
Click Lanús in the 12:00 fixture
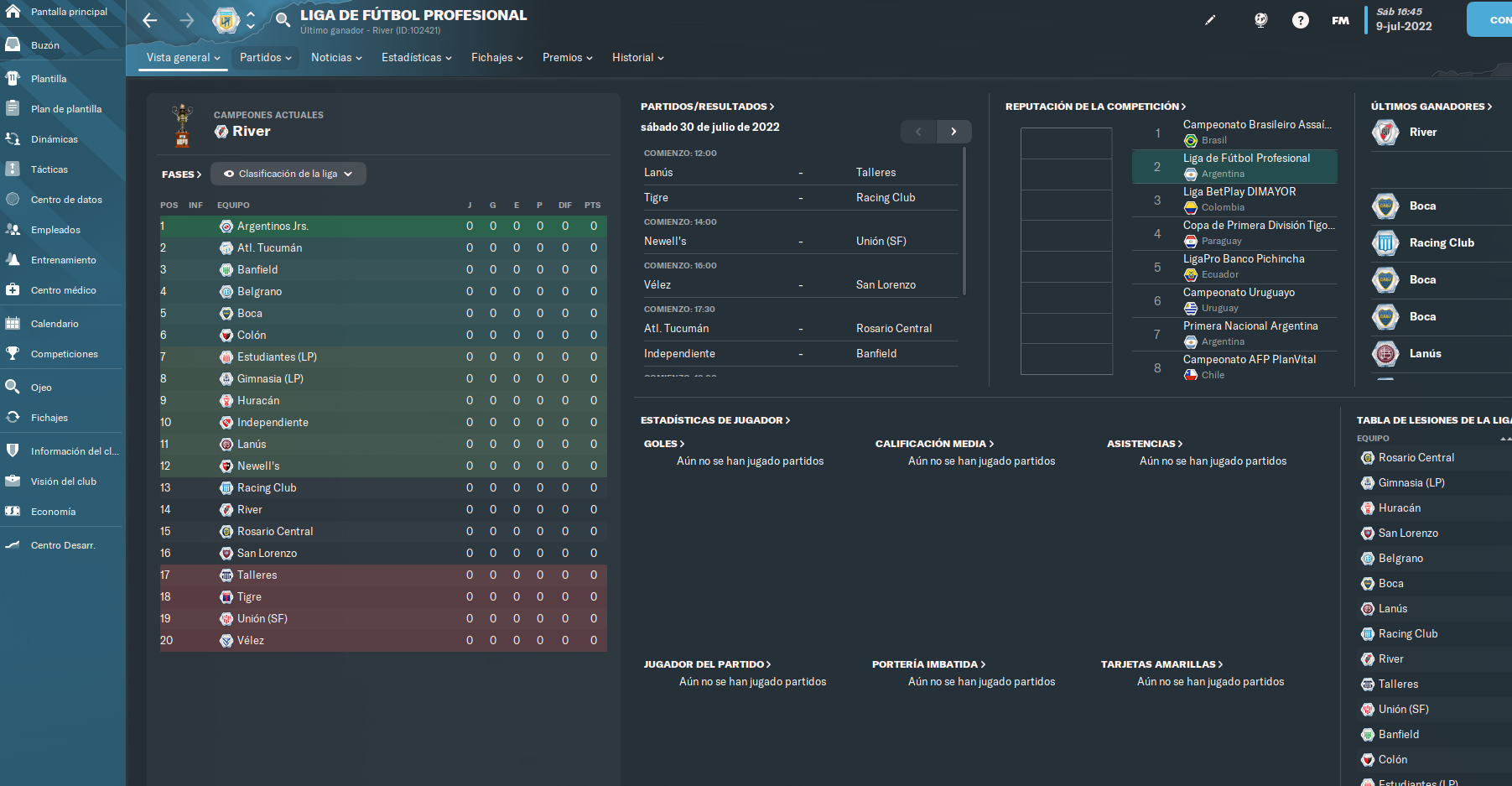point(658,173)
